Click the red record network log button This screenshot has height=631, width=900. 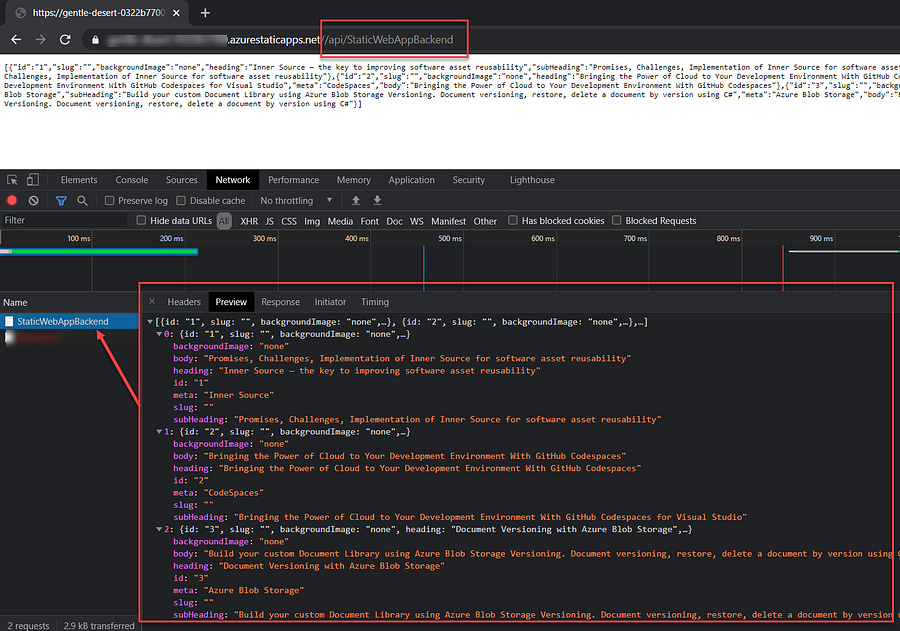click(x=12, y=201)
